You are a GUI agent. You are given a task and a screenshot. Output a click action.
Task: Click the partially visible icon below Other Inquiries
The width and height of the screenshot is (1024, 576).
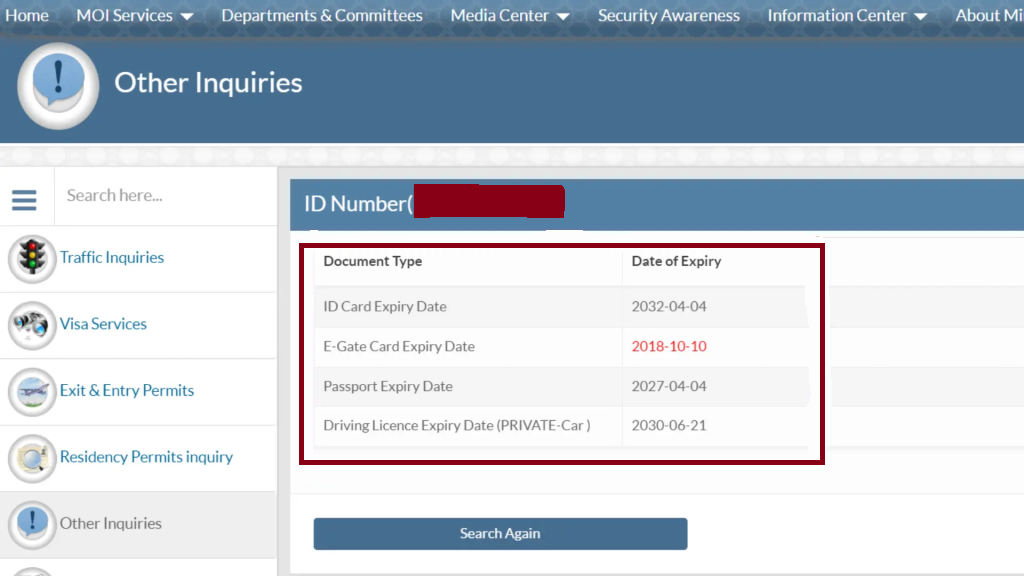click(31, 571)
